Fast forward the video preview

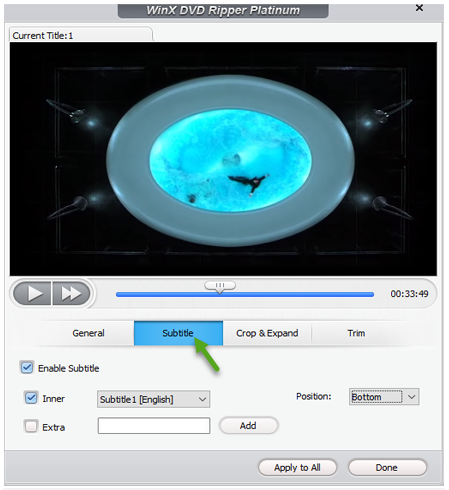pyautogui.click(x=71, y=293)
